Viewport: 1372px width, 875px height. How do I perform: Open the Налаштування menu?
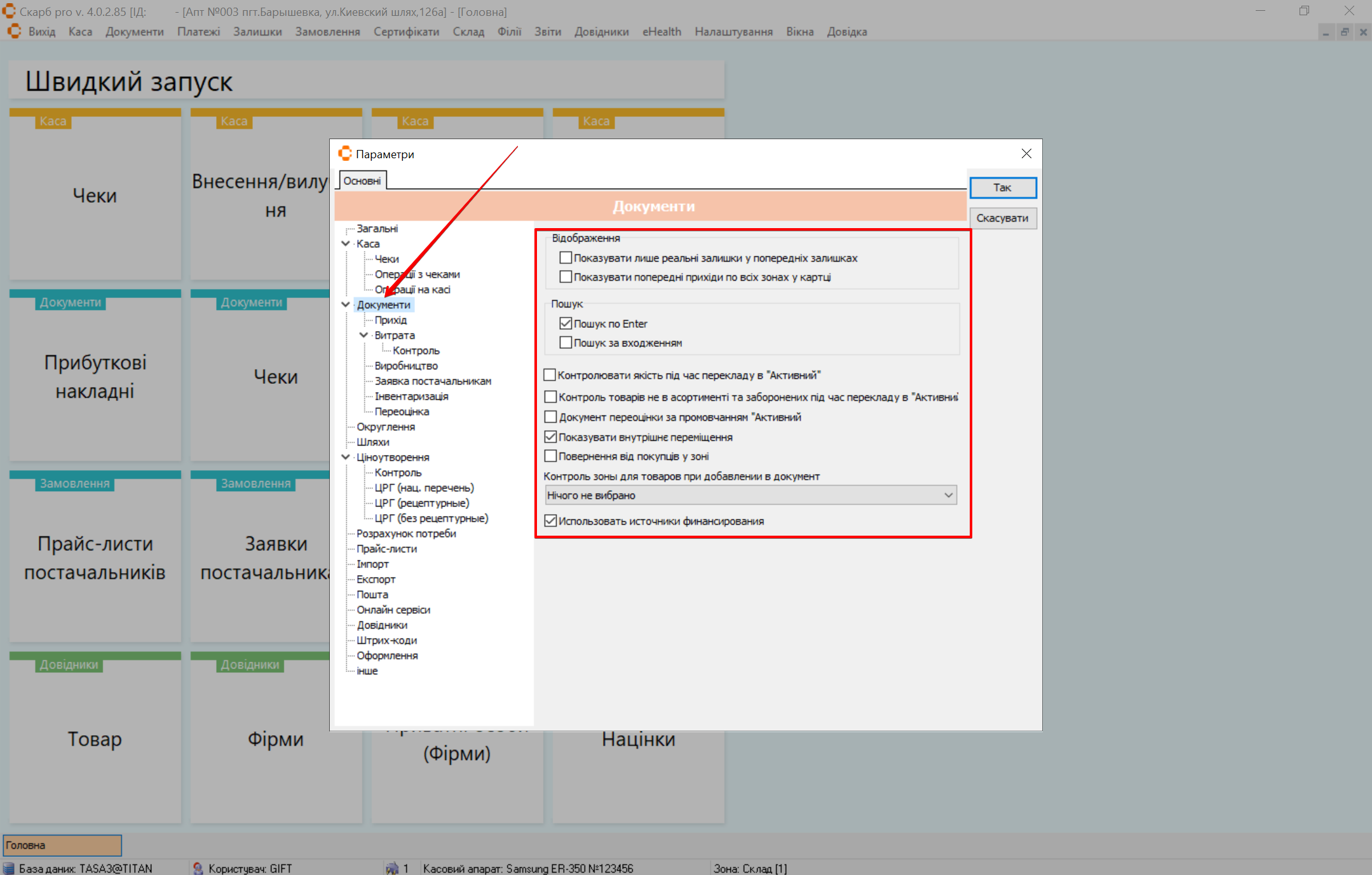(x=733, y=32)
